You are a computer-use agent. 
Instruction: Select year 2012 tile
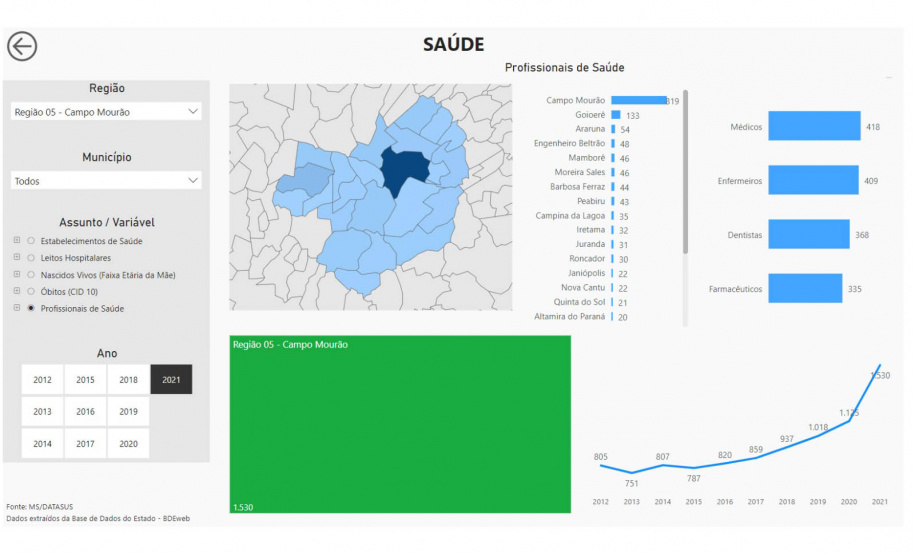42,380
